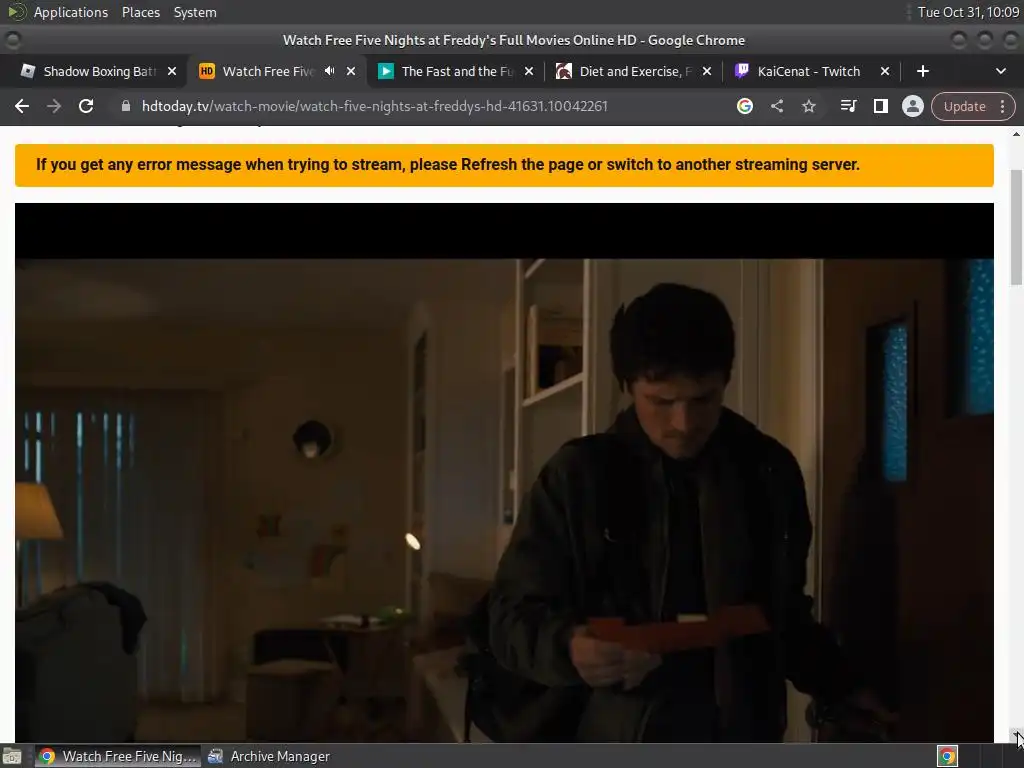Screen dimensions: 1024x768
Task: Open the Diet and Exercise tab
Action: (635, 71)
